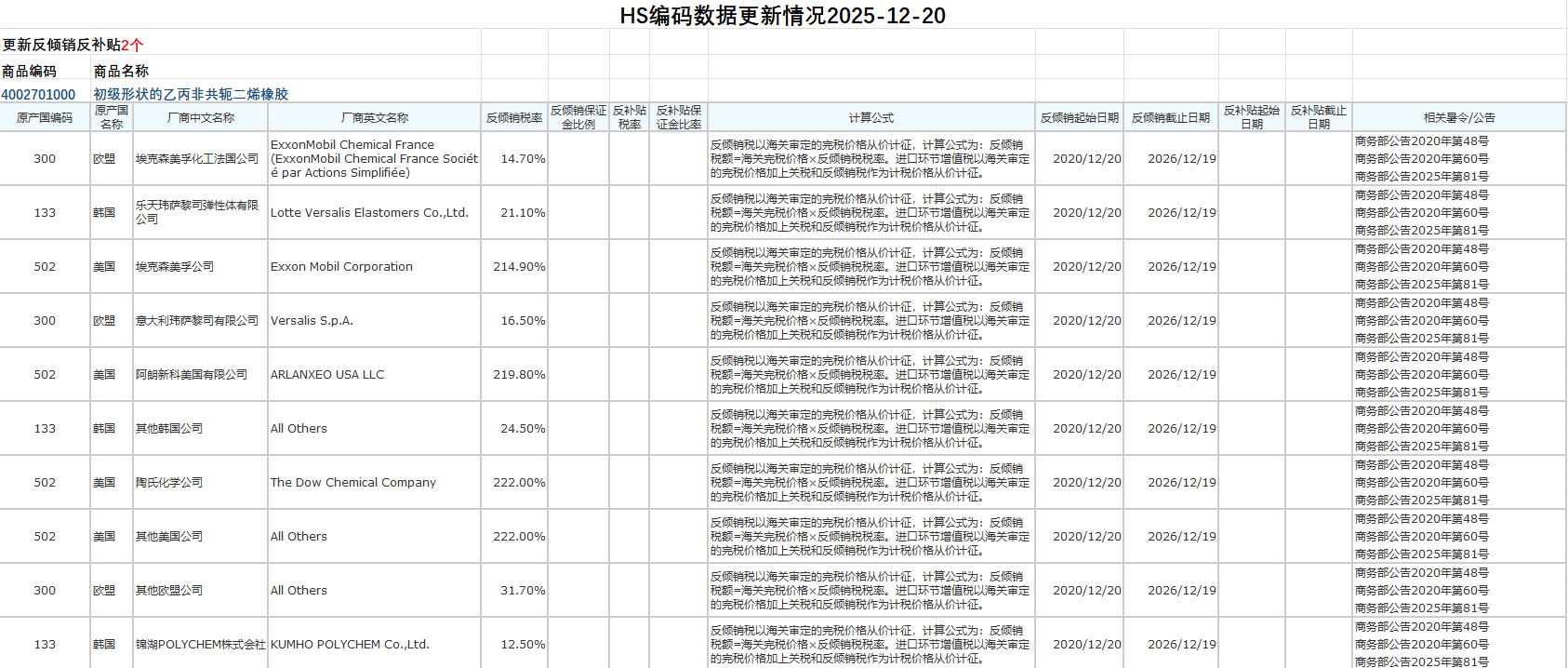
Task: Select cell 其他欧盟公司
Action: click(201, 591)
